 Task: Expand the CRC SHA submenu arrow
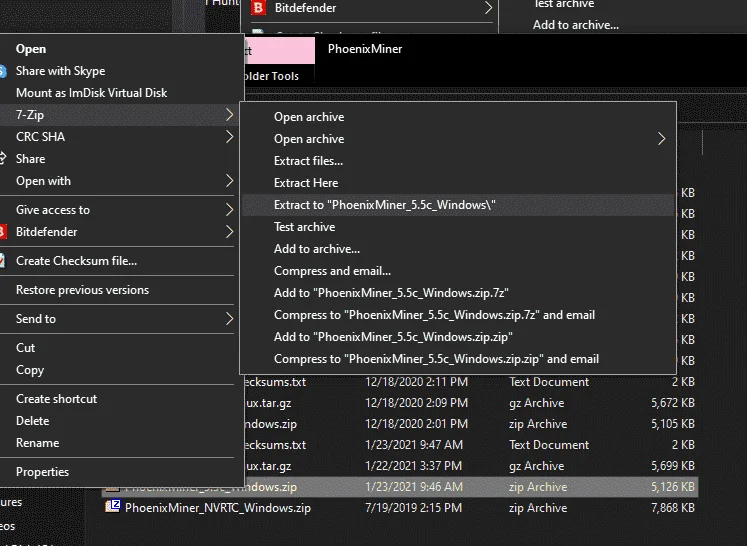pyautogui.click(x=229, y=137)
